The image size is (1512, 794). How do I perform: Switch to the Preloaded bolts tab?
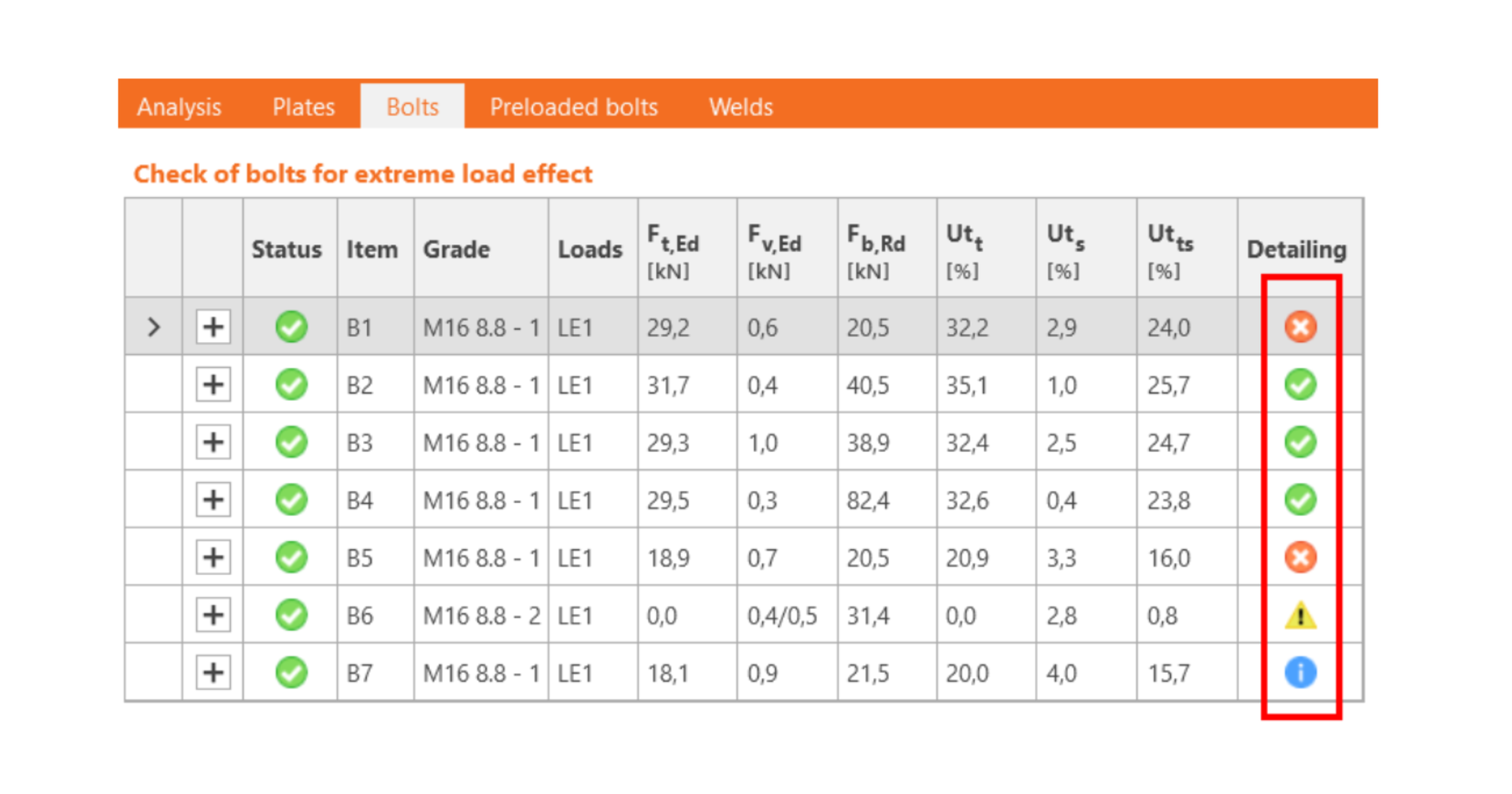coord(573,106)
